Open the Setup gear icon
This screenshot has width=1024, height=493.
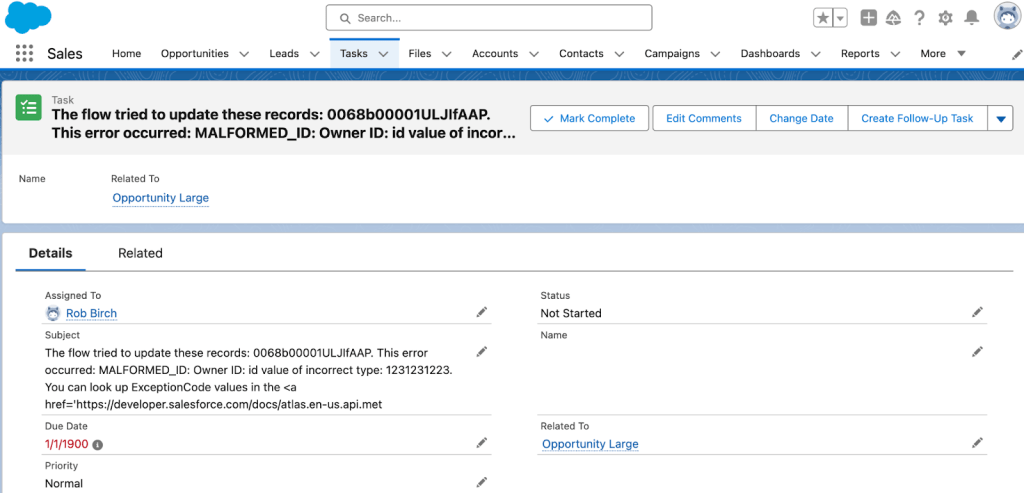pos(945,18)
